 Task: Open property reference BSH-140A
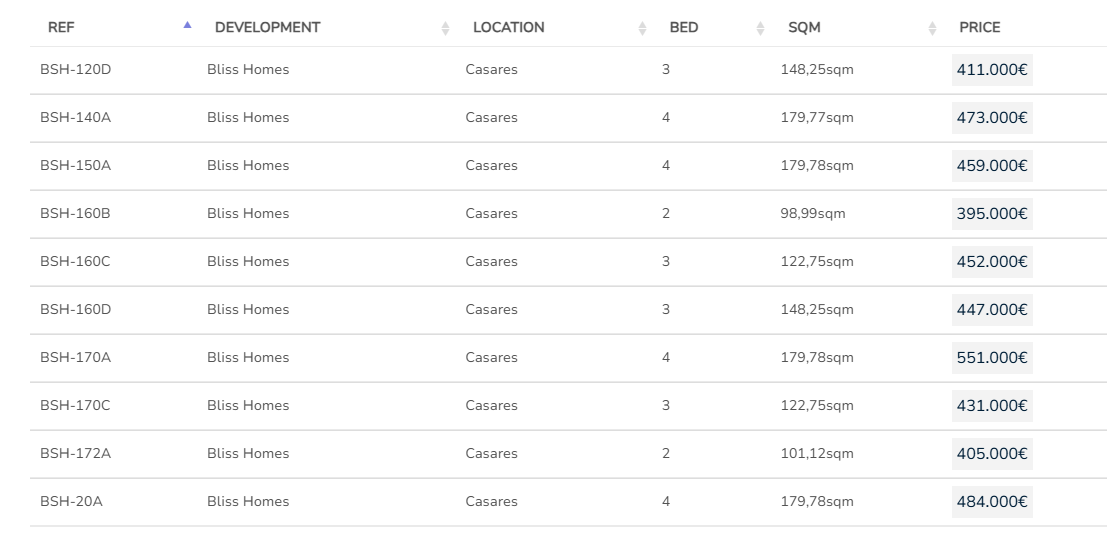tap(75, 118)
